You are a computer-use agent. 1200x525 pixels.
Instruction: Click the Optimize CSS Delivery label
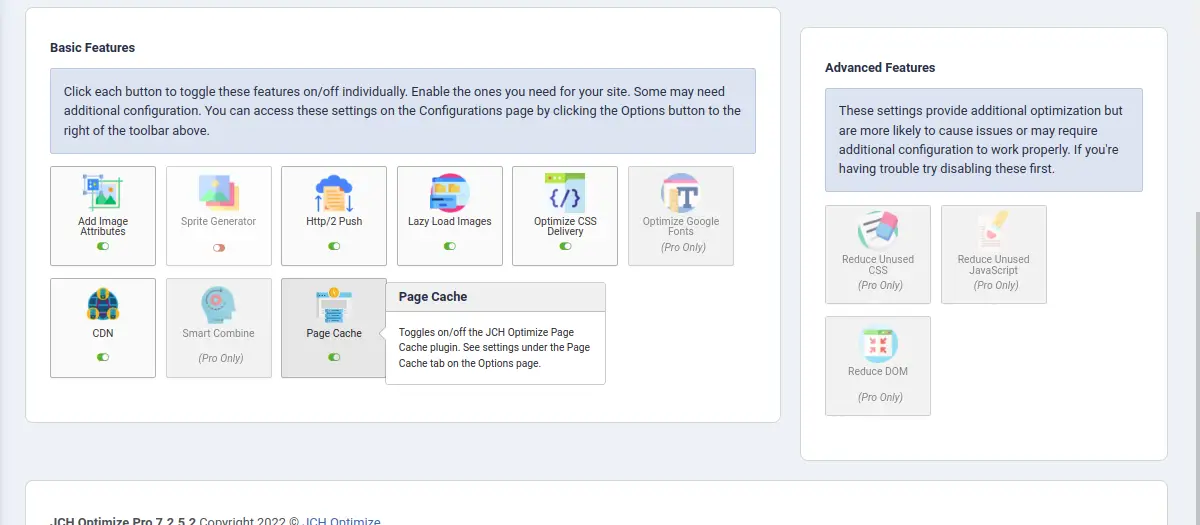(x=565, y=226)
